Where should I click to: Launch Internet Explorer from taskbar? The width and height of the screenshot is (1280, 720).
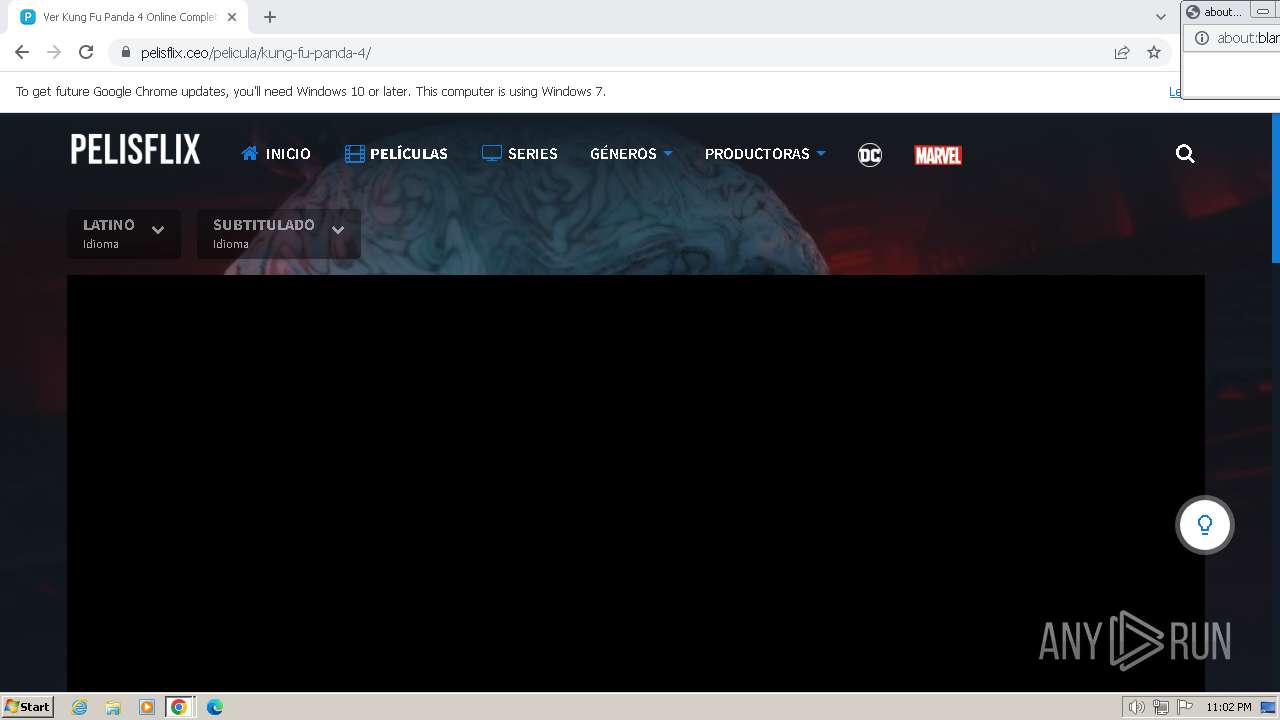coord(80,707)
